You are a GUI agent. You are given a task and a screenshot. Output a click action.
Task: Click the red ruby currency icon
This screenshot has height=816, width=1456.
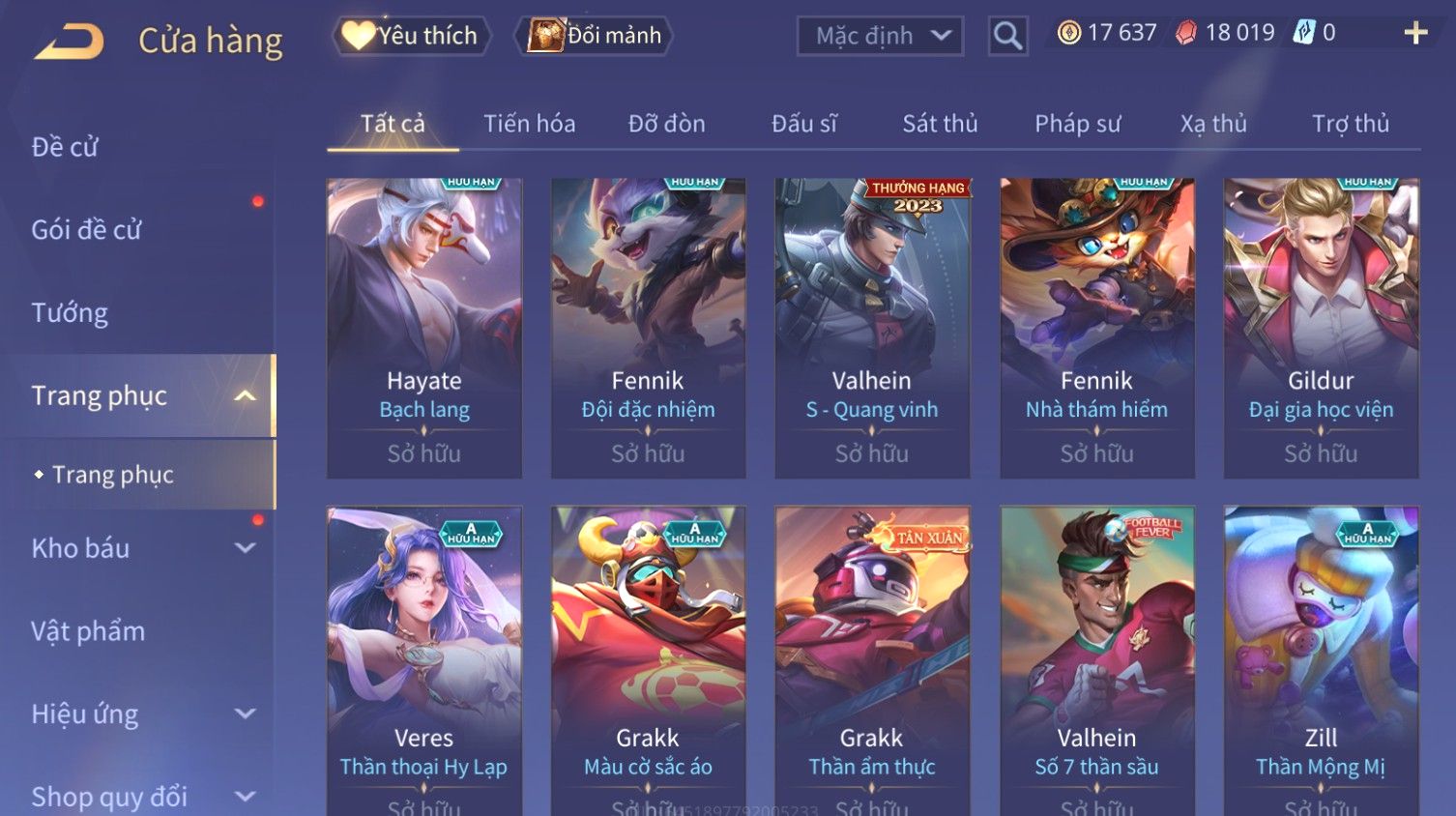pyautogui.click(x=1186, y=33)
